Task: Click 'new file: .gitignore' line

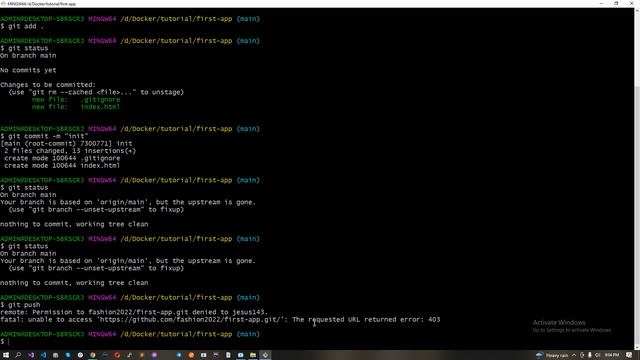Action: click(76, 100)
